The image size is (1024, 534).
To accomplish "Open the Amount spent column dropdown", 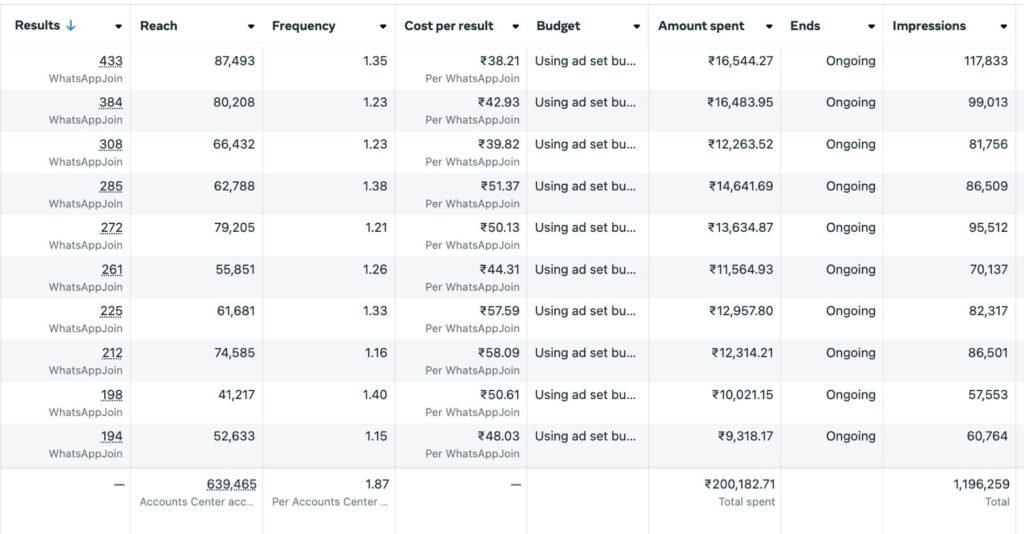I will pyautogui.click(x=769, y=27).
